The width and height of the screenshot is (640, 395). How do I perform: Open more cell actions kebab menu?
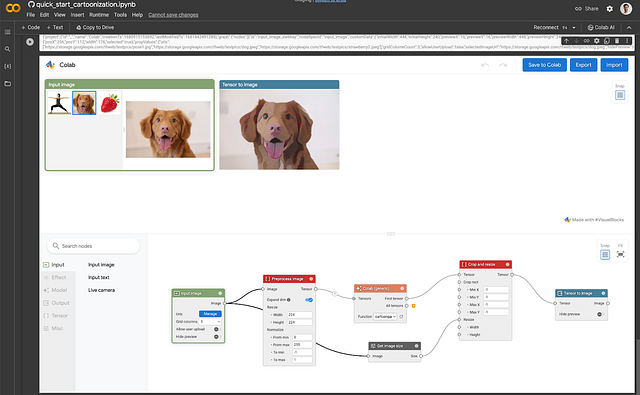[x=627, y=41]
